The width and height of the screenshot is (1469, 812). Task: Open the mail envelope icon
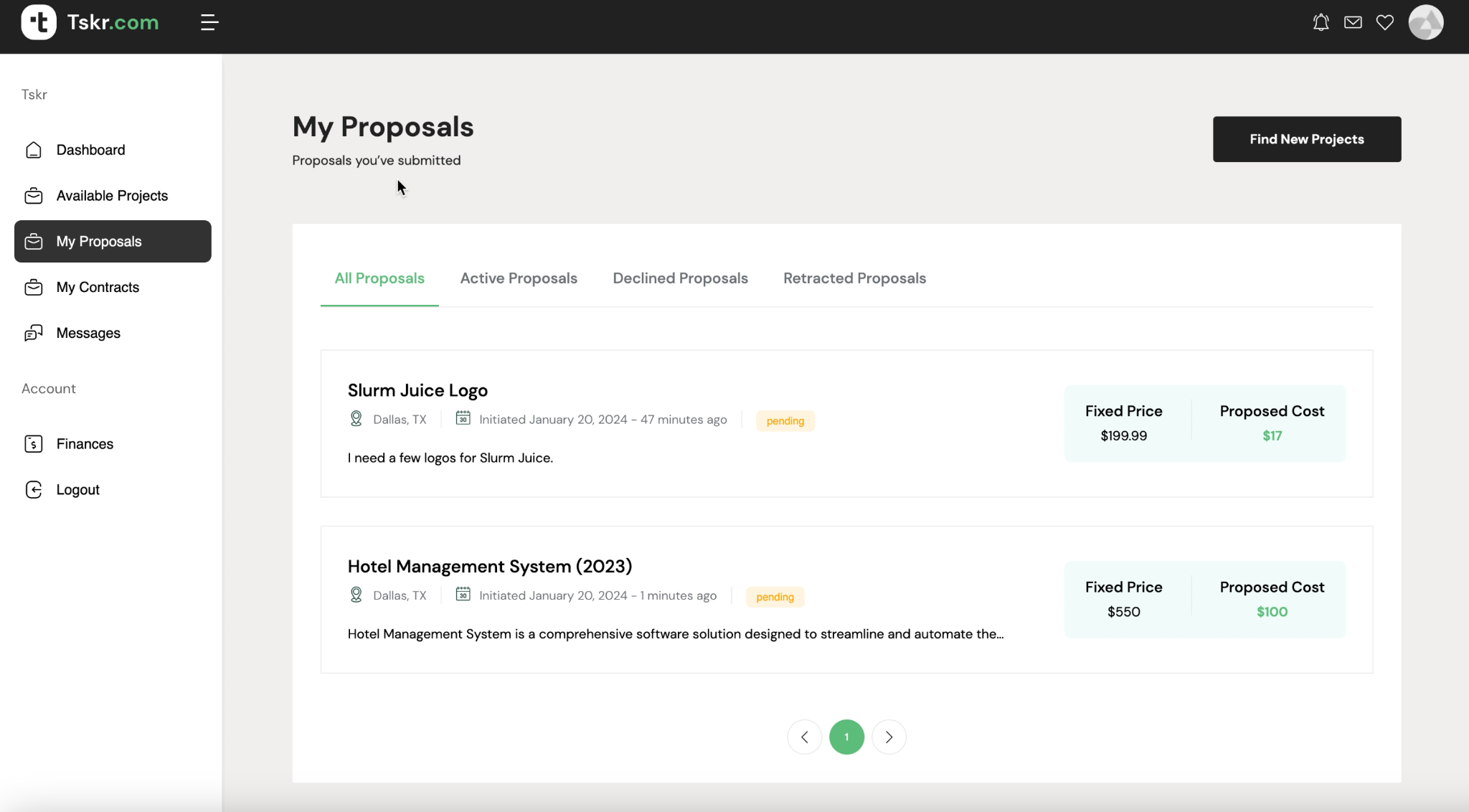pos(1353,23)
